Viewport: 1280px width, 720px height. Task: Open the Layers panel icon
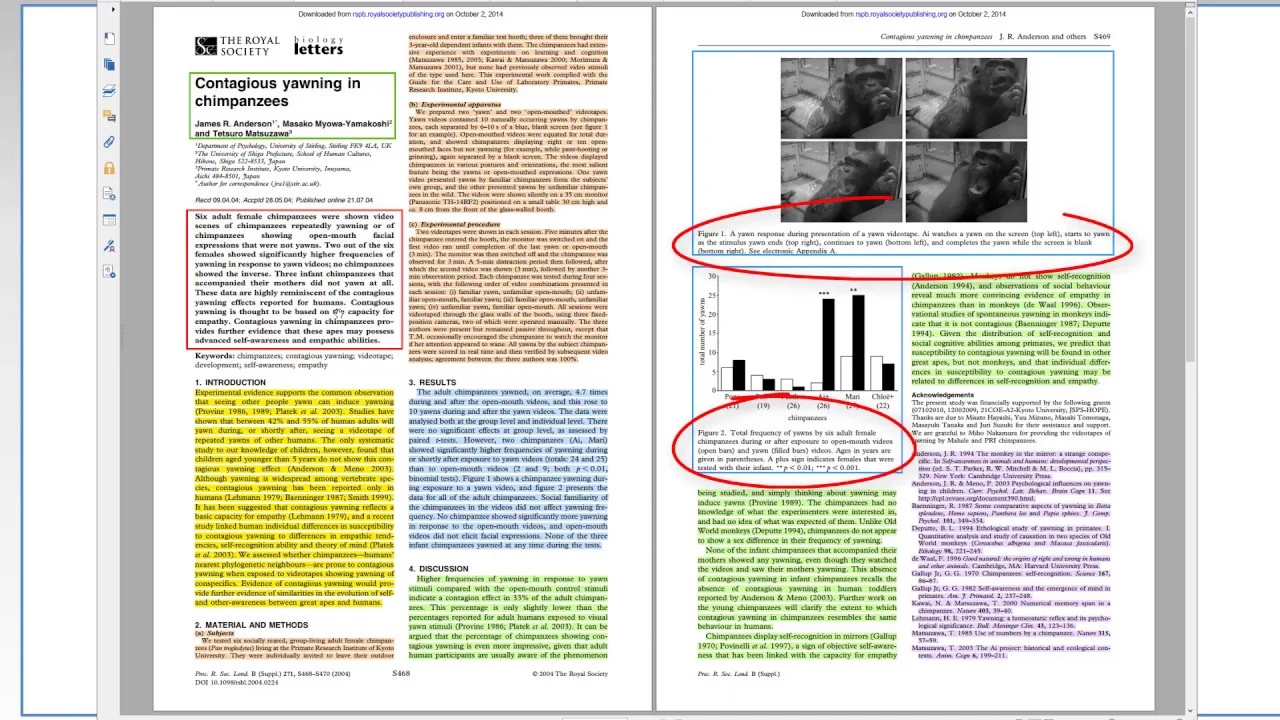click(x=109, y=90)
